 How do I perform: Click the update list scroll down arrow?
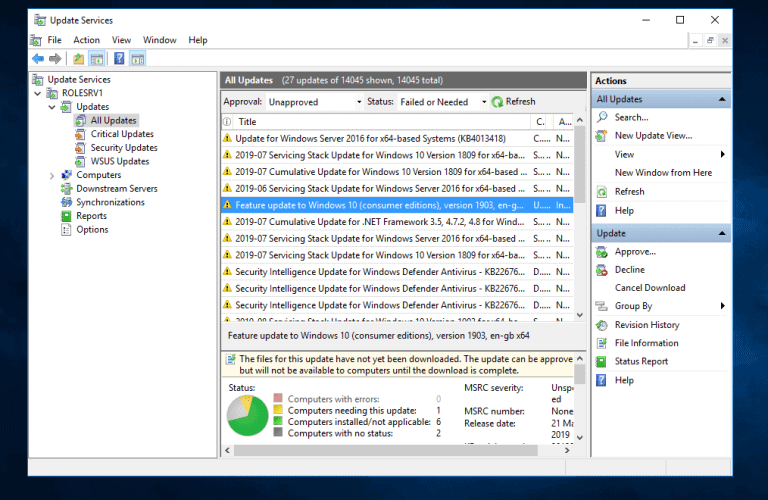click(x=580, y=315)
